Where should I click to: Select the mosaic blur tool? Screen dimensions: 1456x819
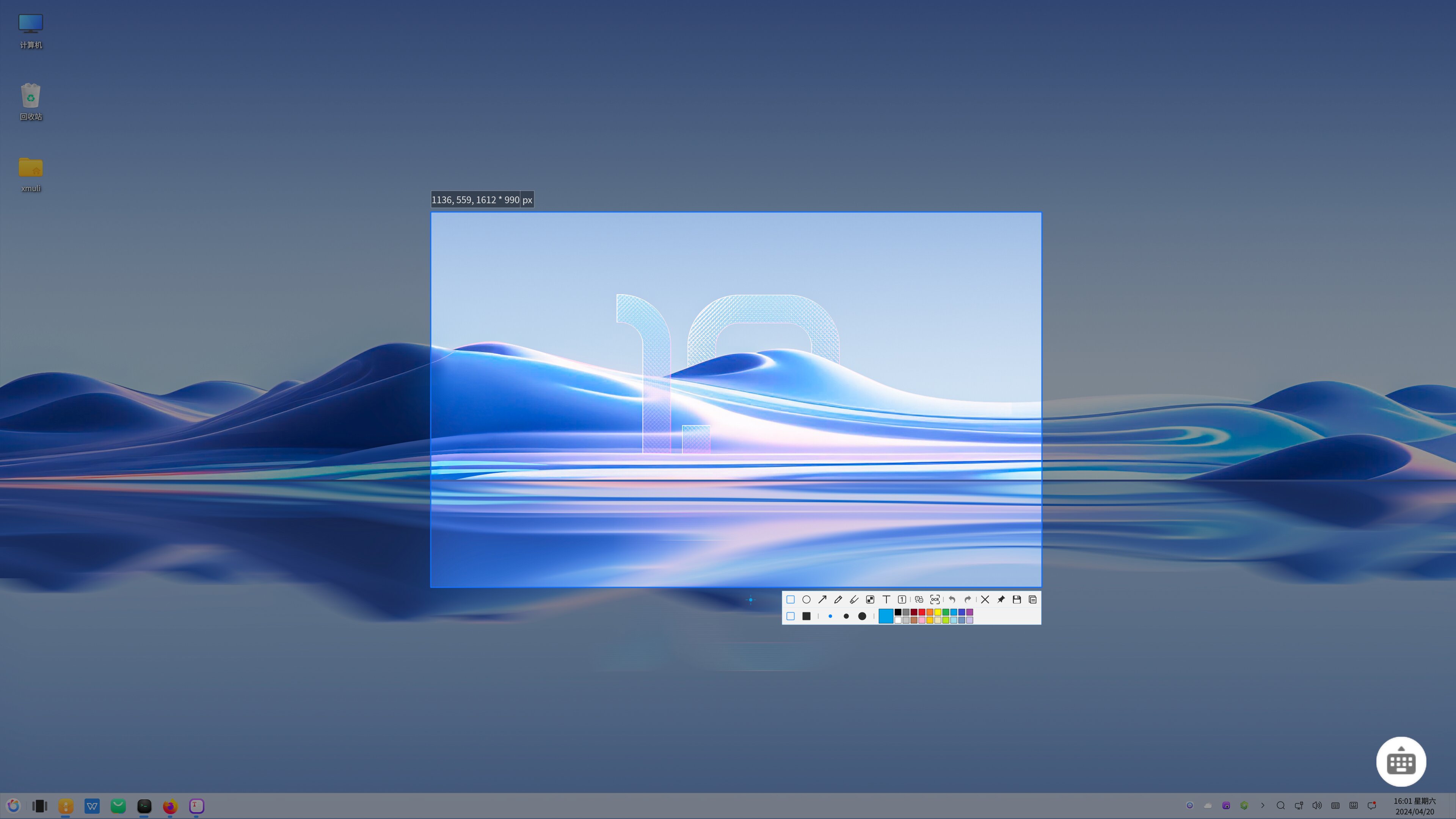(870, 600)
